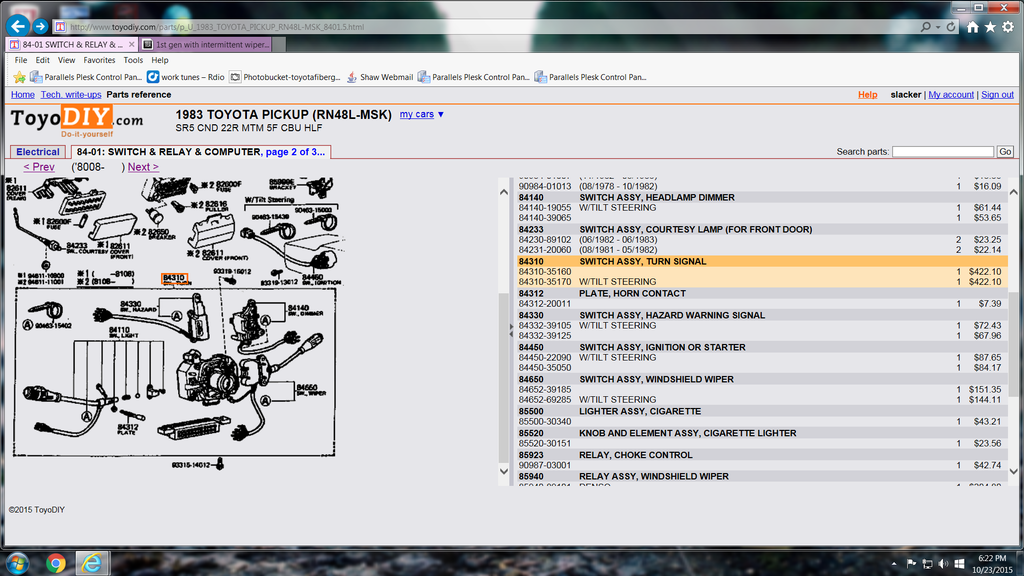Open the 'work tunes – Rdio' bookmark
The image size is (1024, 576).
[185, 77]
